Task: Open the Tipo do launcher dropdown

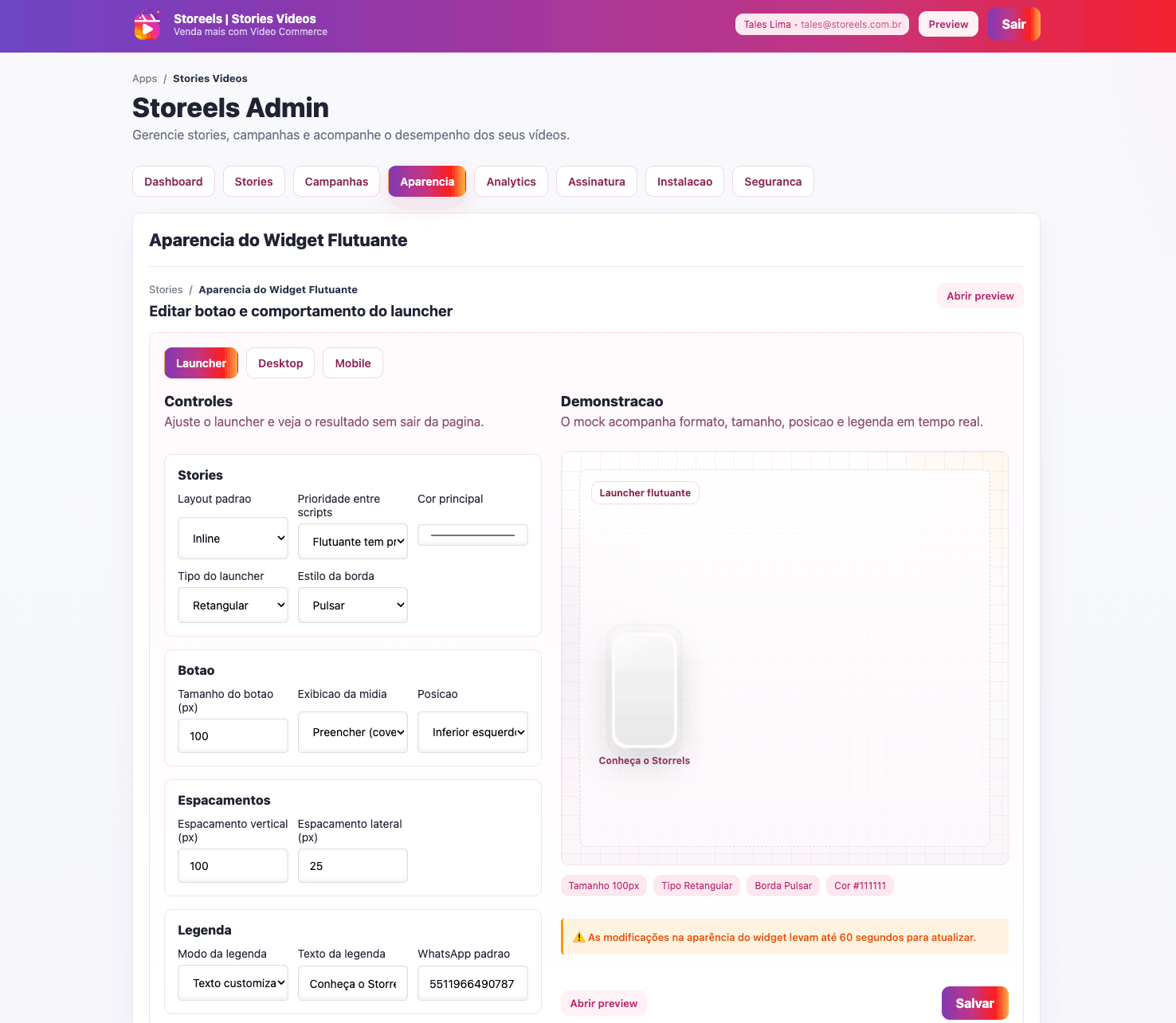Action: pyautogui.click(x=233, y=605)
